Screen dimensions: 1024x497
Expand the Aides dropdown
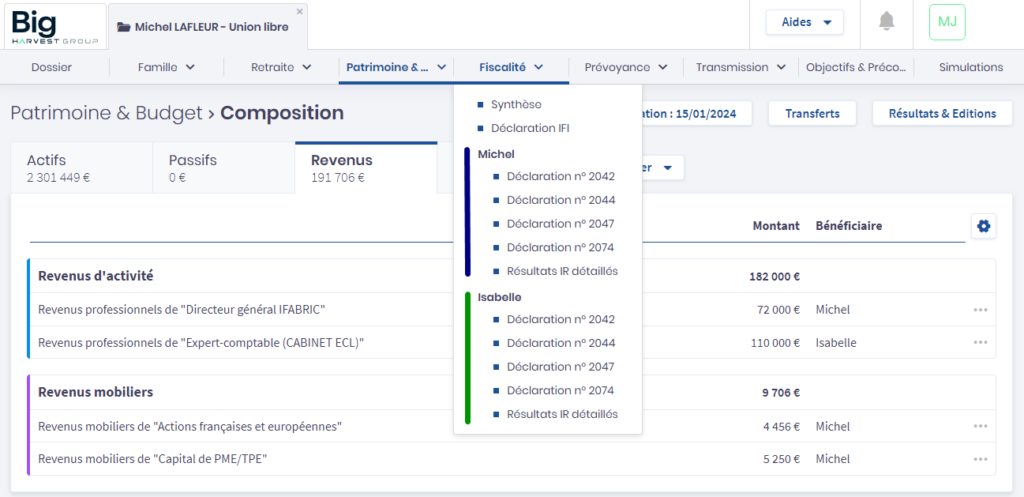804,22
